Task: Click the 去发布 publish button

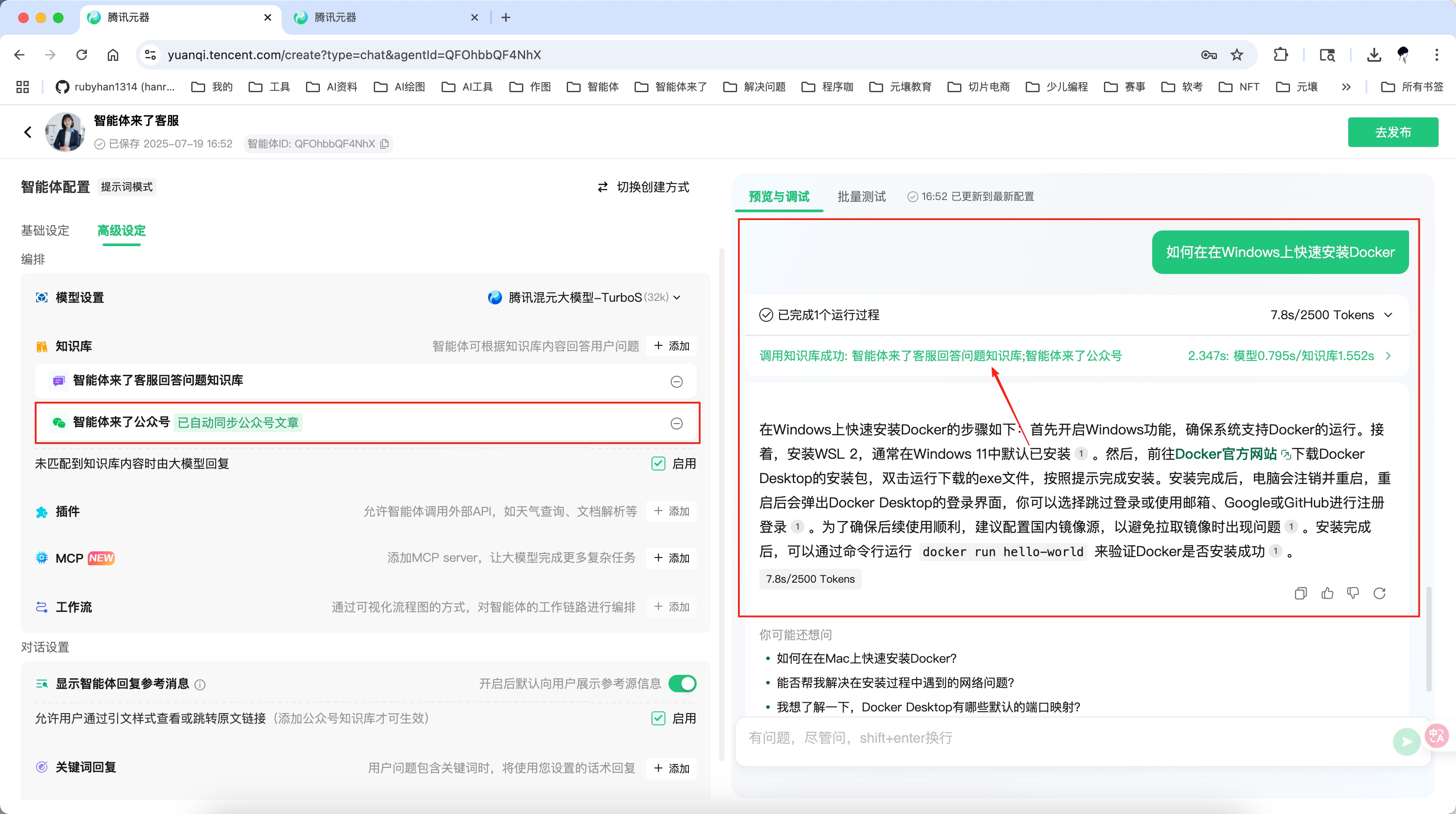Action: [1393, 132]
